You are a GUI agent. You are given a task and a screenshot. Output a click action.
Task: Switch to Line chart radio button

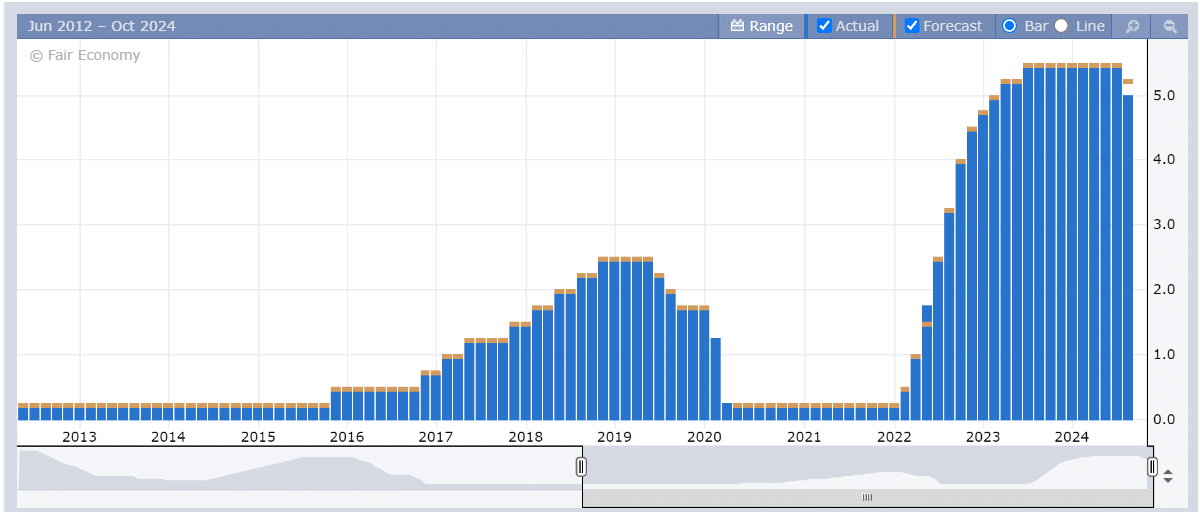coord(1061,26)
